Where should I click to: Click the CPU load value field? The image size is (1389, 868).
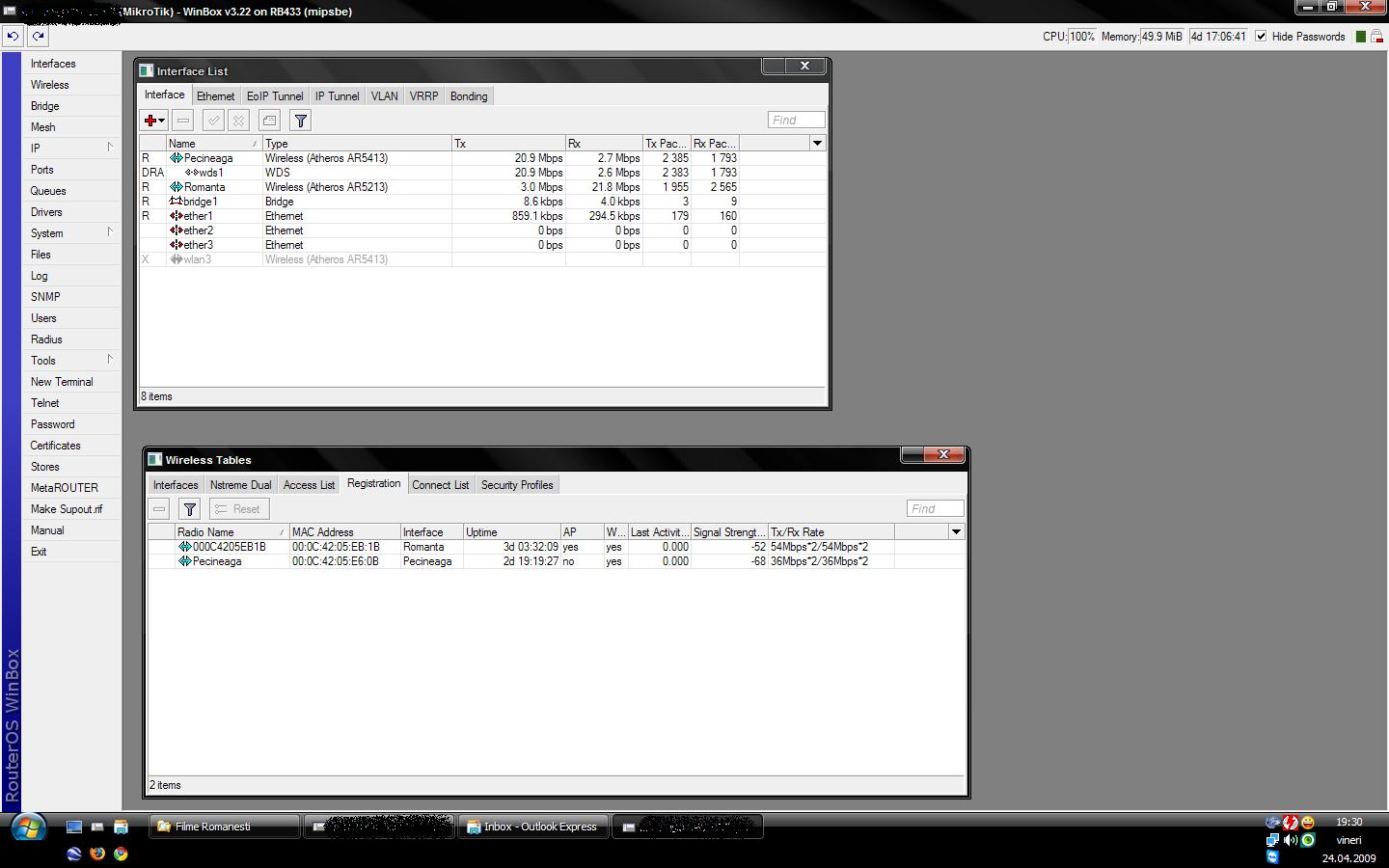(x=1082, y=37)
